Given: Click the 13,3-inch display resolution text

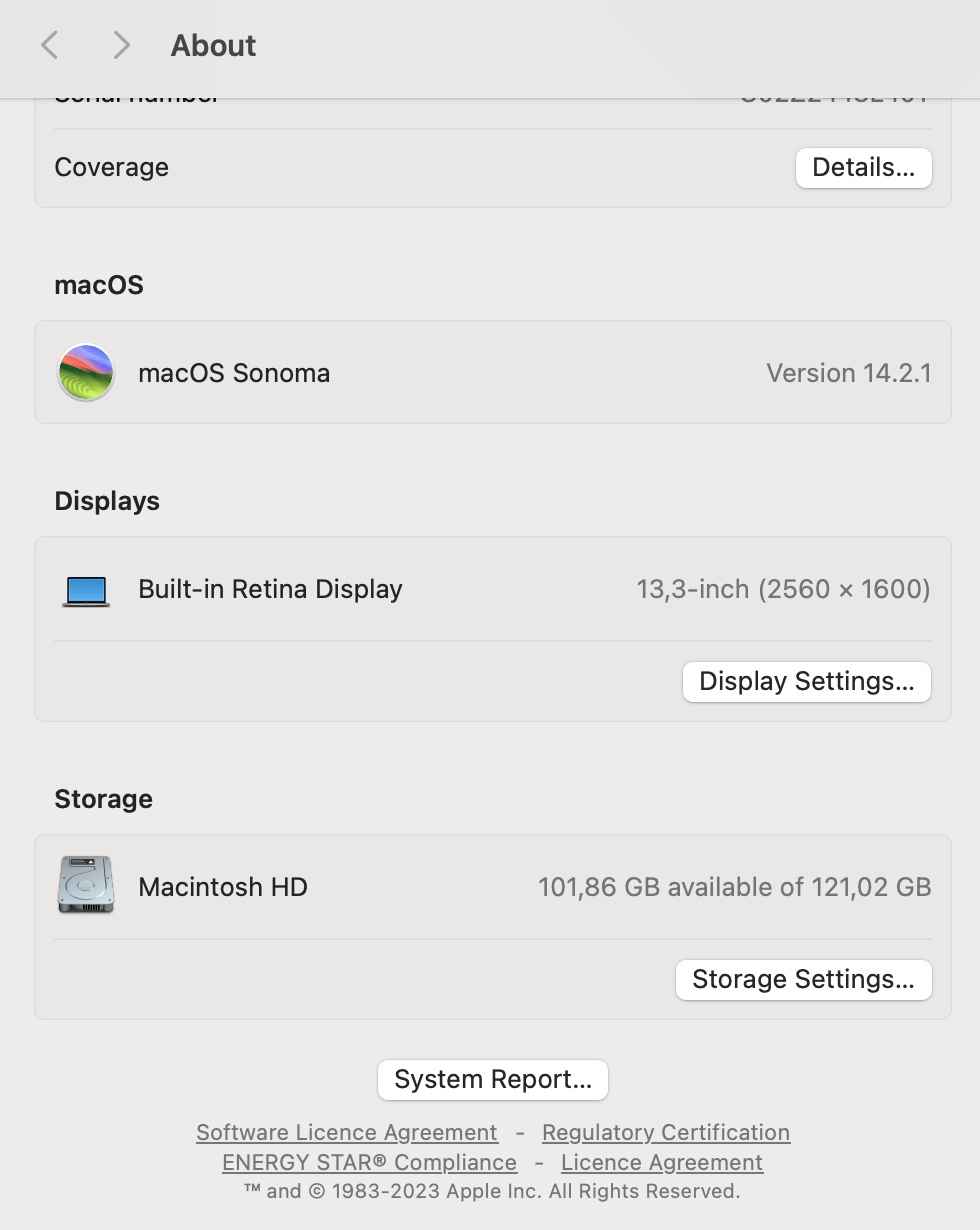Looking at the screenshot, I should [x=783, y=589].
